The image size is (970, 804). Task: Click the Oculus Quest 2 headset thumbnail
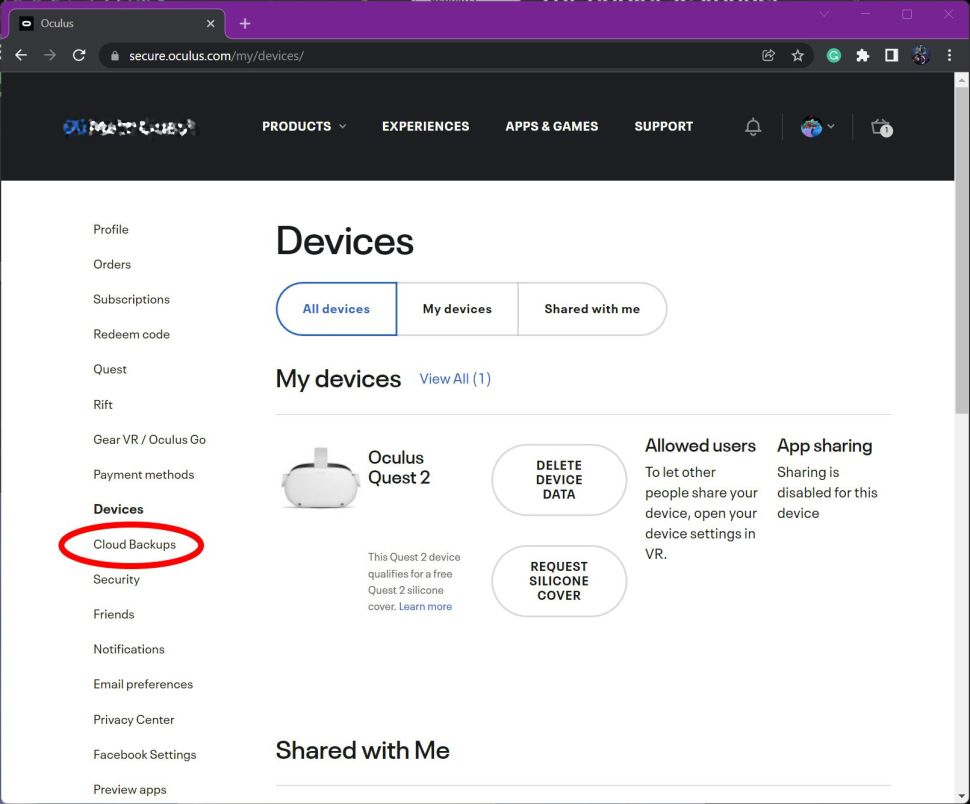click(x=320, y=478)
